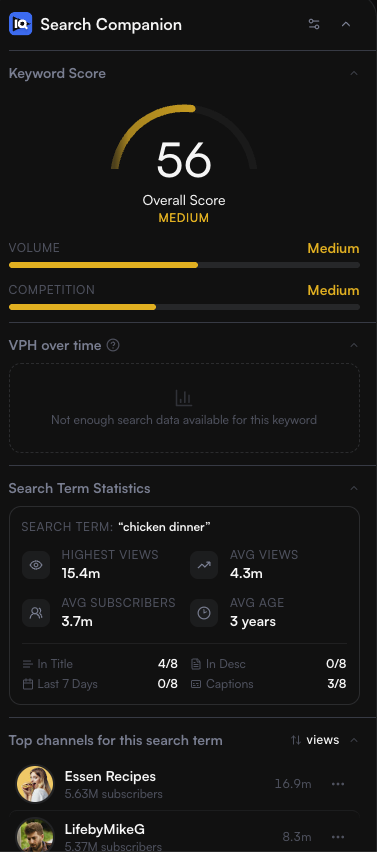The image size is (377, 852).
Task: Click the Volume progress bar
Action: [x=184, y=265]
